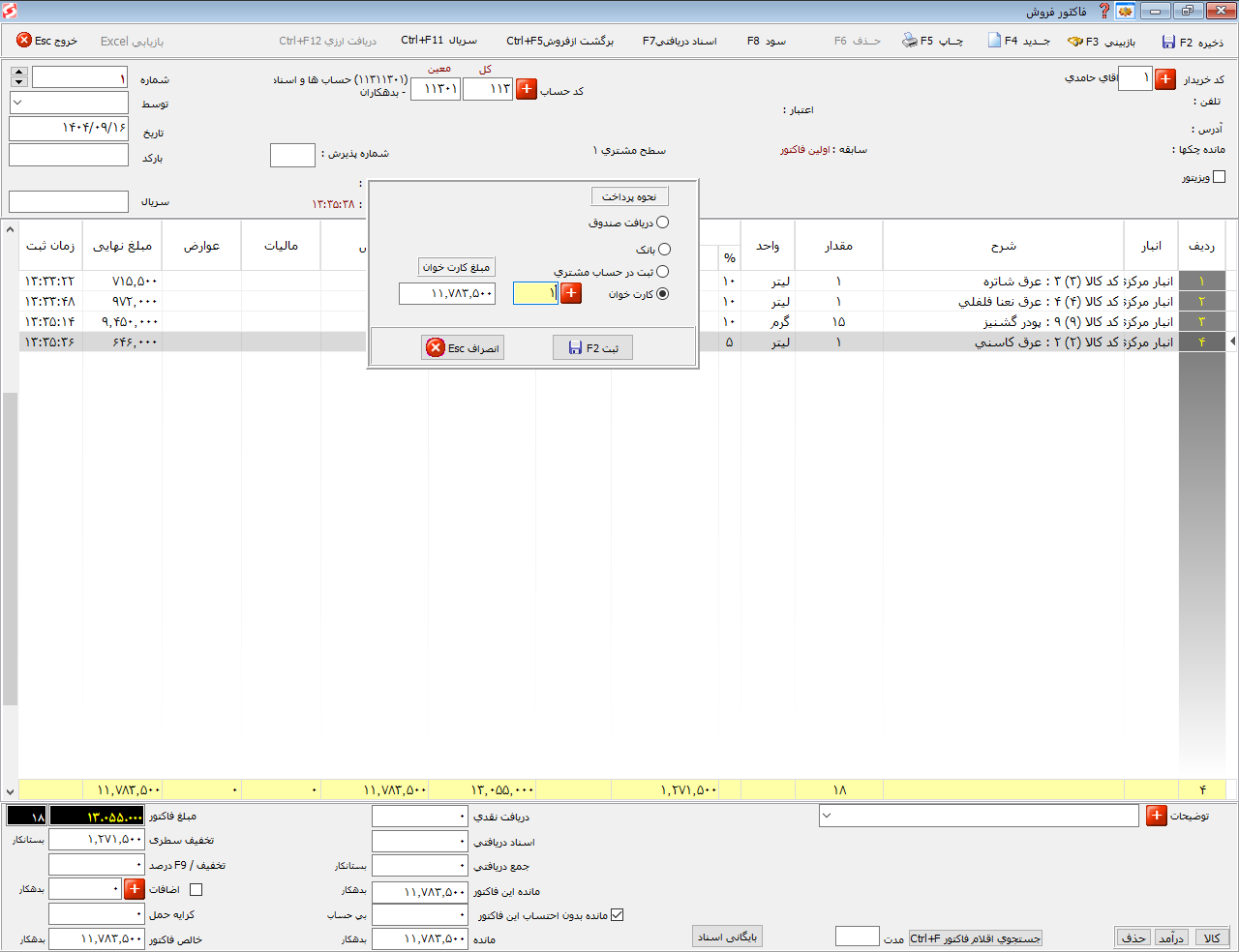Viewport: 1239px width, 952px height.
Task: Click the red plus next to توضیحات
Action: 1156,816
